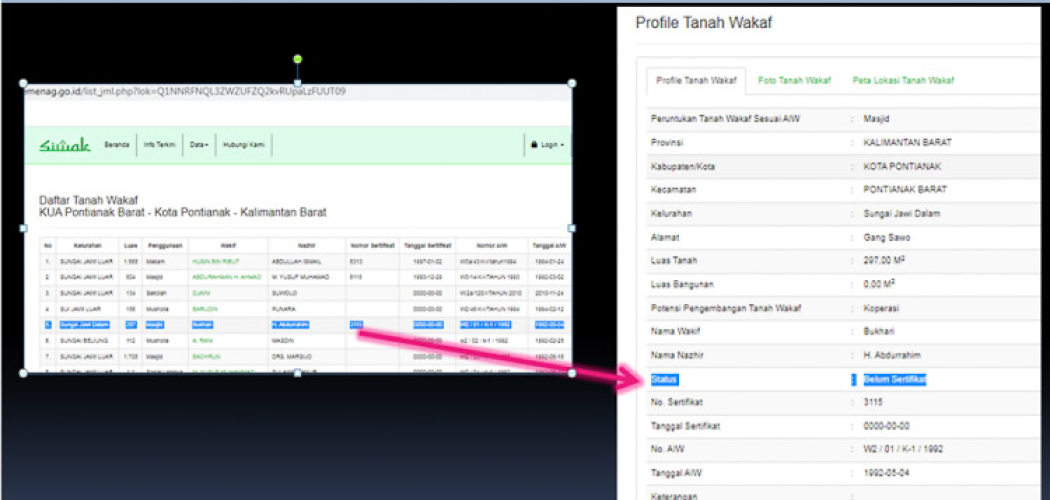Open the Login dropdown menu
Viewport: 1050px width, 500px height.
(x=547, y=145)
